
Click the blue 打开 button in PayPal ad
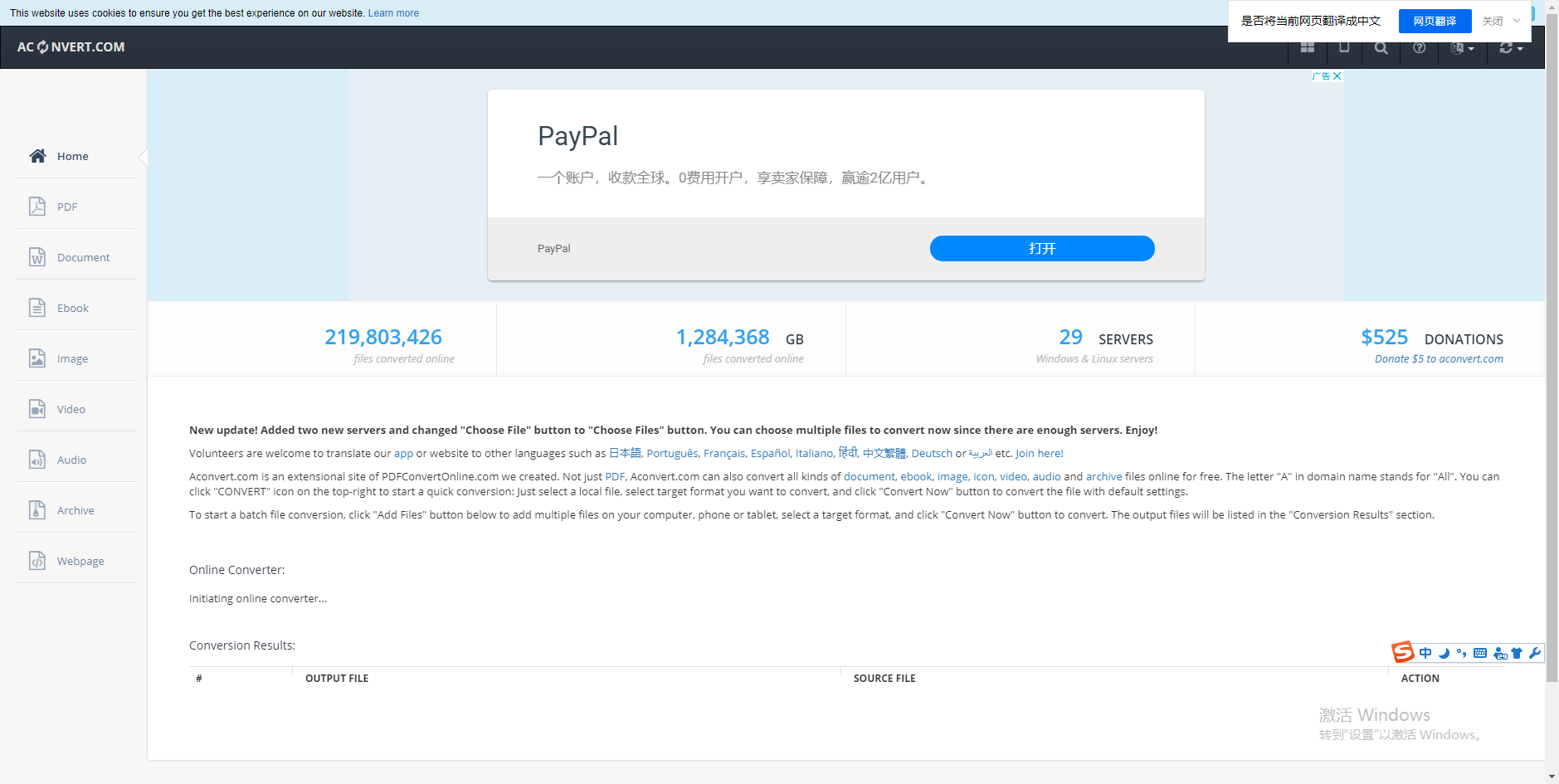tap(1042, 248)
